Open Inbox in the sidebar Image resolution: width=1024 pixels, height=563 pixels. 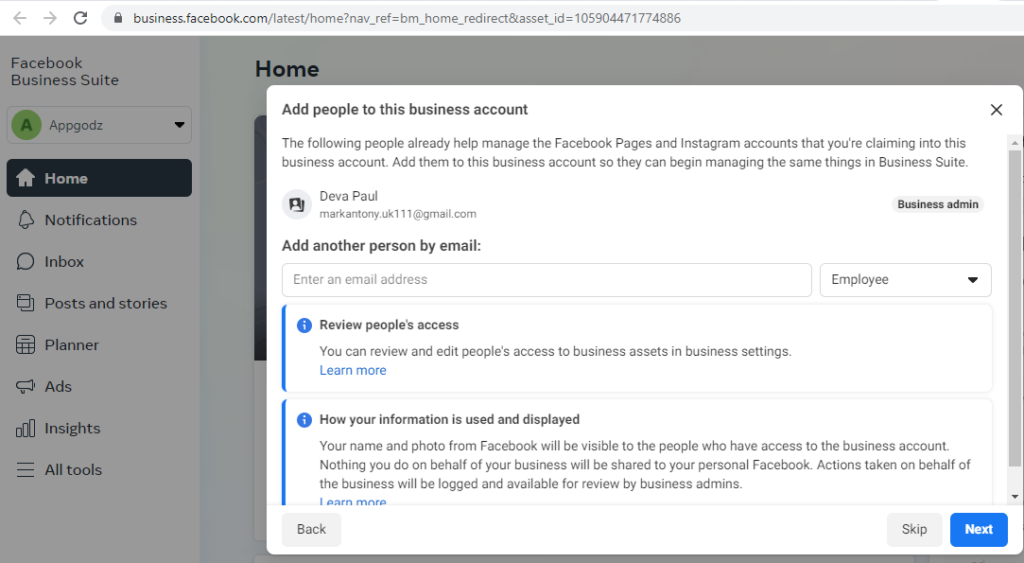click(99, 261)
